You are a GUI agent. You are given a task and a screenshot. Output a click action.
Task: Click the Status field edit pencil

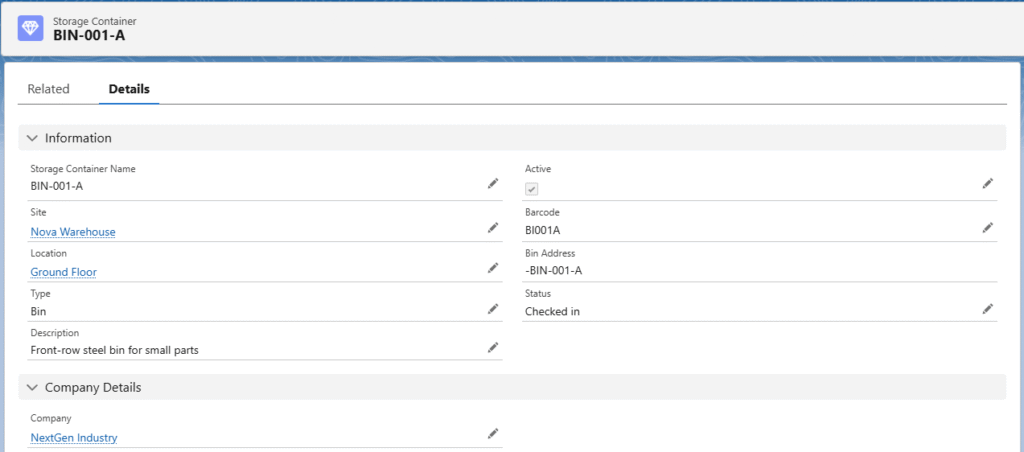pyautogui.click(x=987, y=309)
